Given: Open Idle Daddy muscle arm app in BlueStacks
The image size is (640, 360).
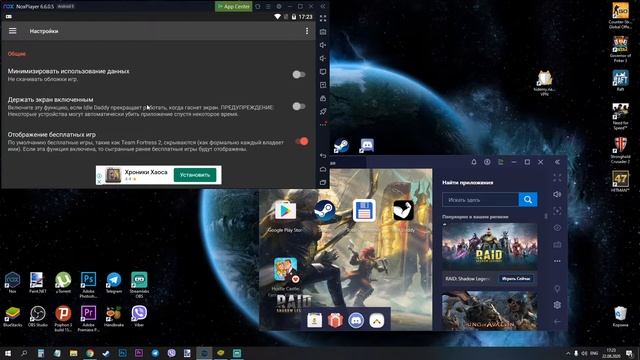Looking at the screenshot, I should point(403,211).
